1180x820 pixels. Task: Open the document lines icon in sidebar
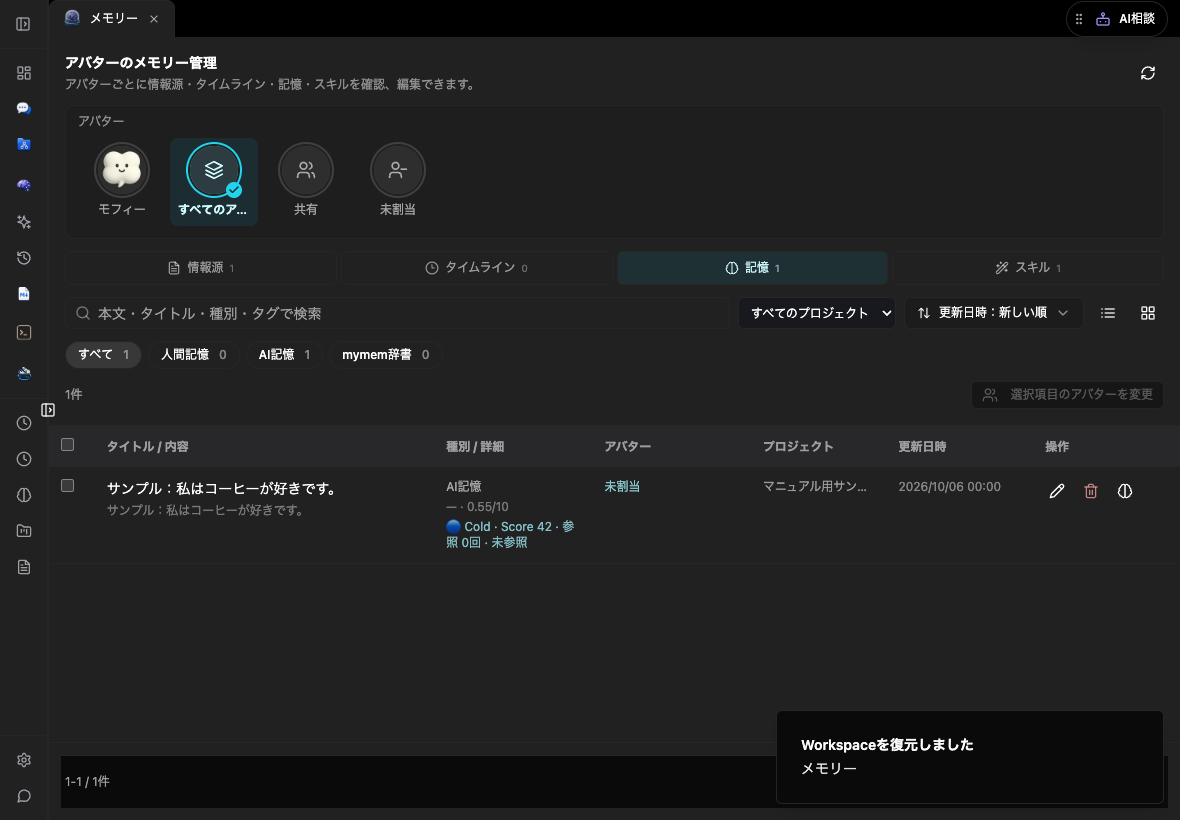(23, 567)
